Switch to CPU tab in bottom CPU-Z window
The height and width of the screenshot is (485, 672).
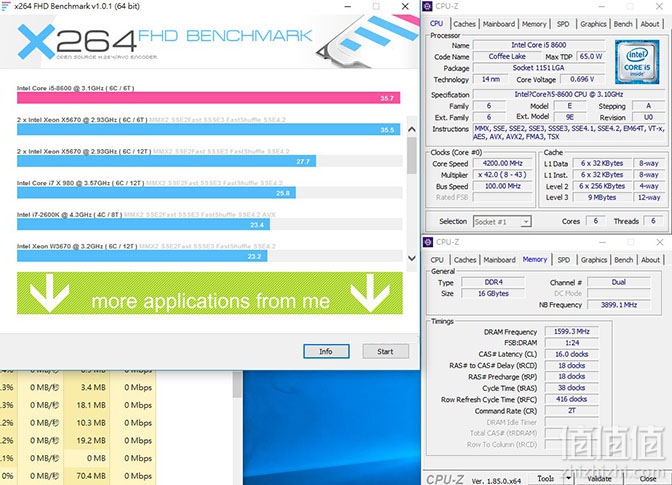[437, 260]
